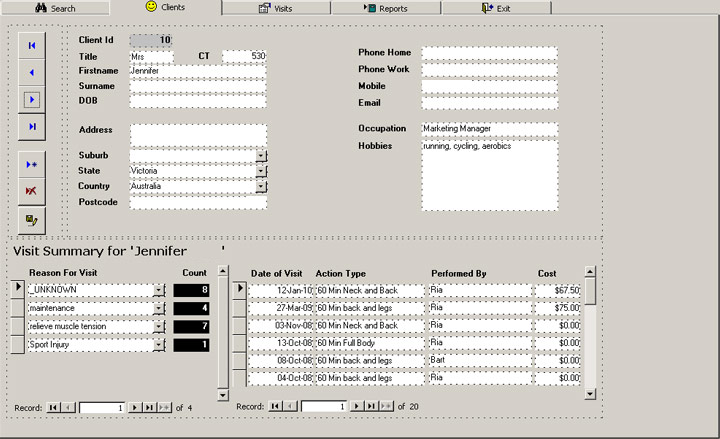Click Occupation field Marketing Manager

[489, 129]
